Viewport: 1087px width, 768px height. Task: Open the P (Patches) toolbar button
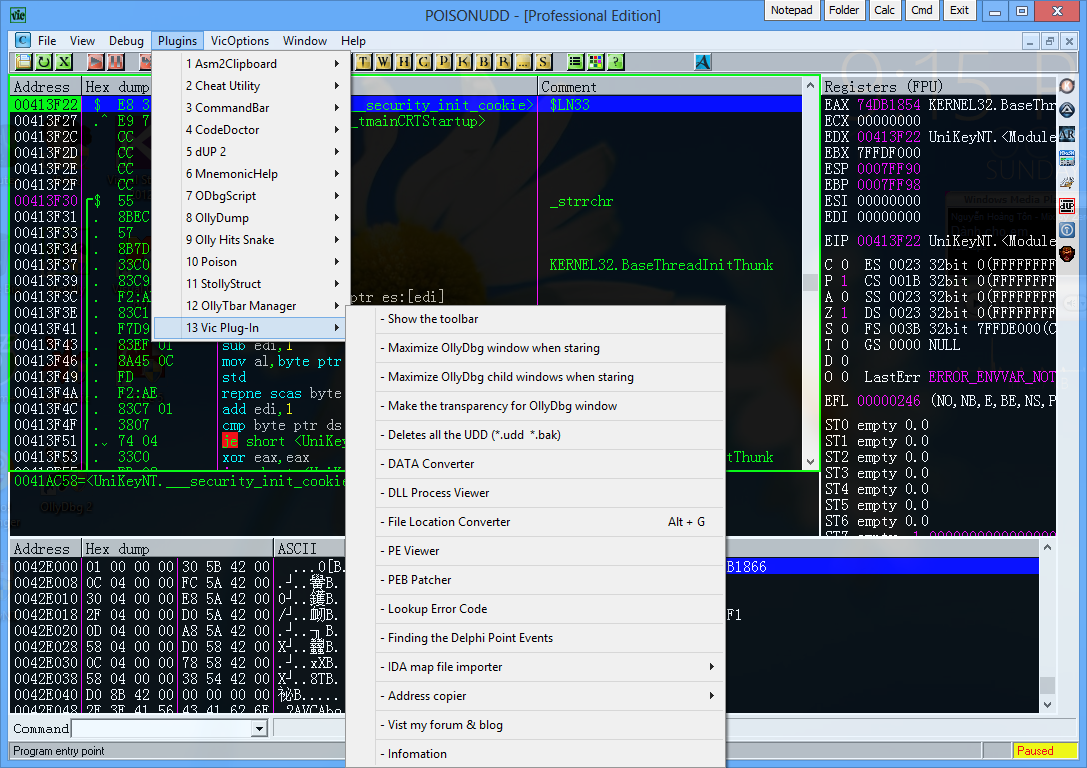(x=444, y=62)
